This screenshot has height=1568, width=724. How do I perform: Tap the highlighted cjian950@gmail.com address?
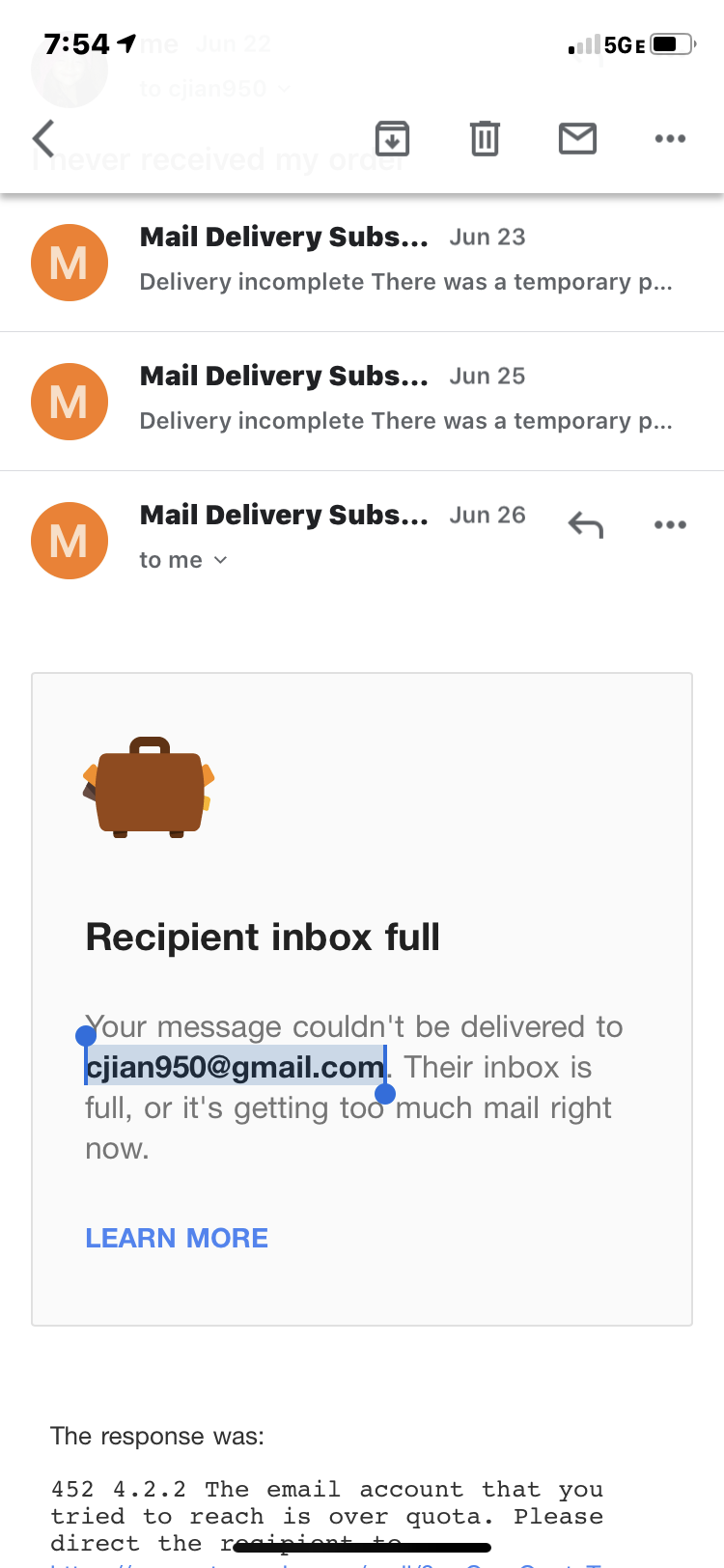tap(235, 1067)
